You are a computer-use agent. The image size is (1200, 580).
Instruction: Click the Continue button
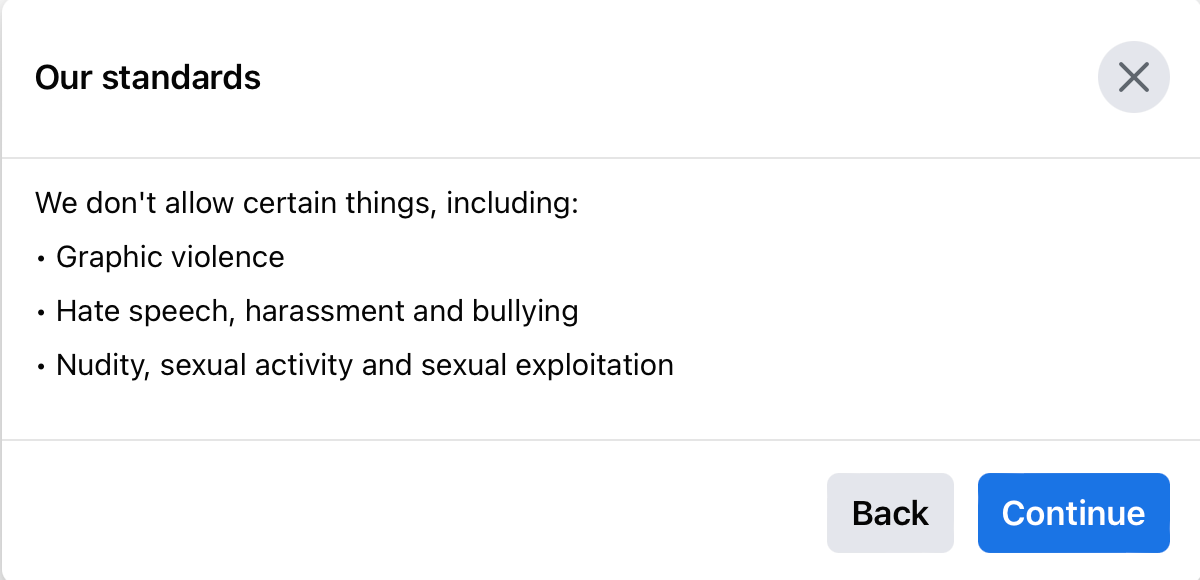1073,513
